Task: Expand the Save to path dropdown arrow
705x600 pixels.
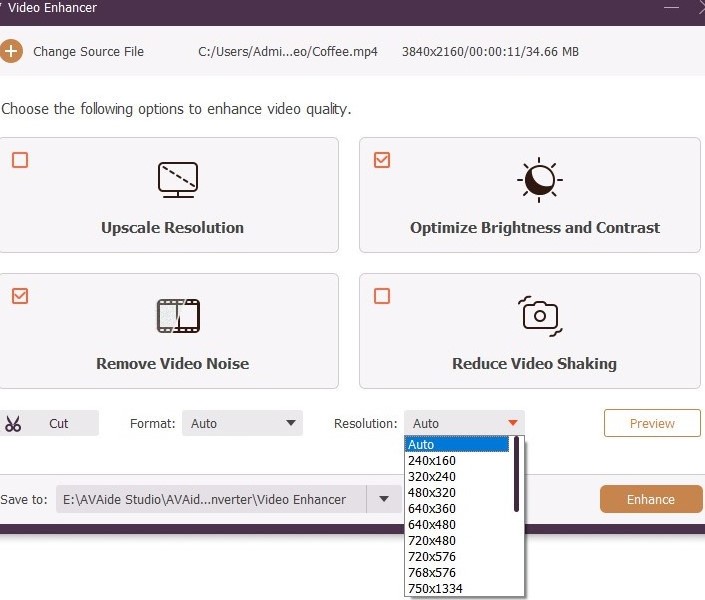Action: pyautogui.click(x=383, y=499)
